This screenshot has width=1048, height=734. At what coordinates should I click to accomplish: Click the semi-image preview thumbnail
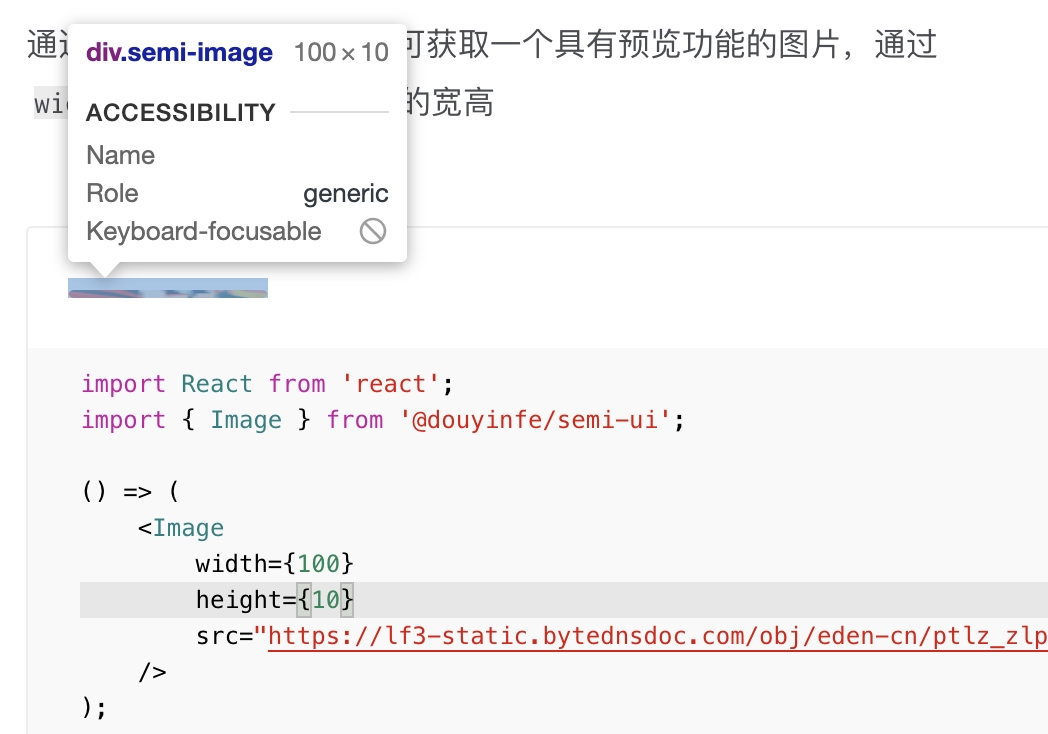pyautogui.click(x=168, y=288)
